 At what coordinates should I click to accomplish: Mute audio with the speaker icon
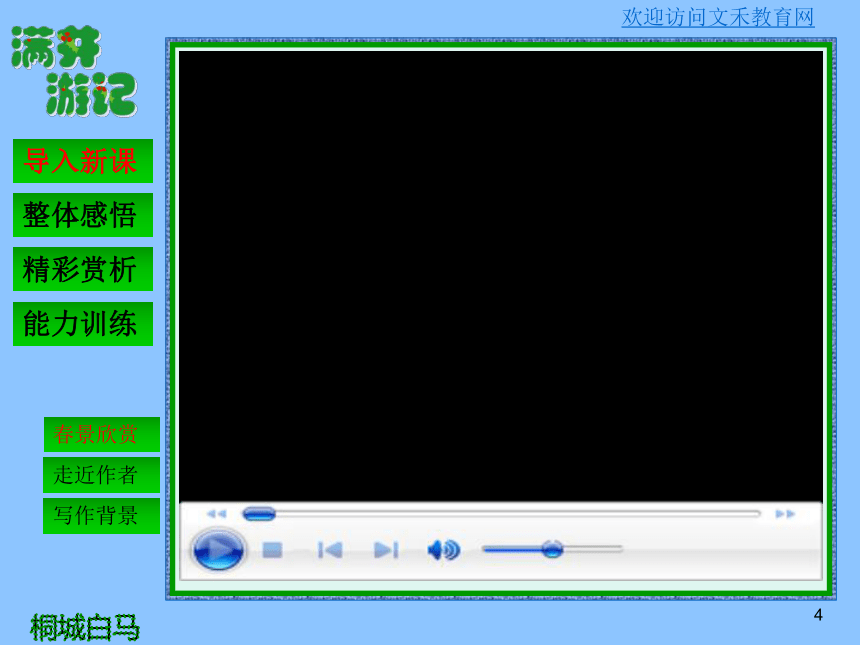click(x=443, y=550)
